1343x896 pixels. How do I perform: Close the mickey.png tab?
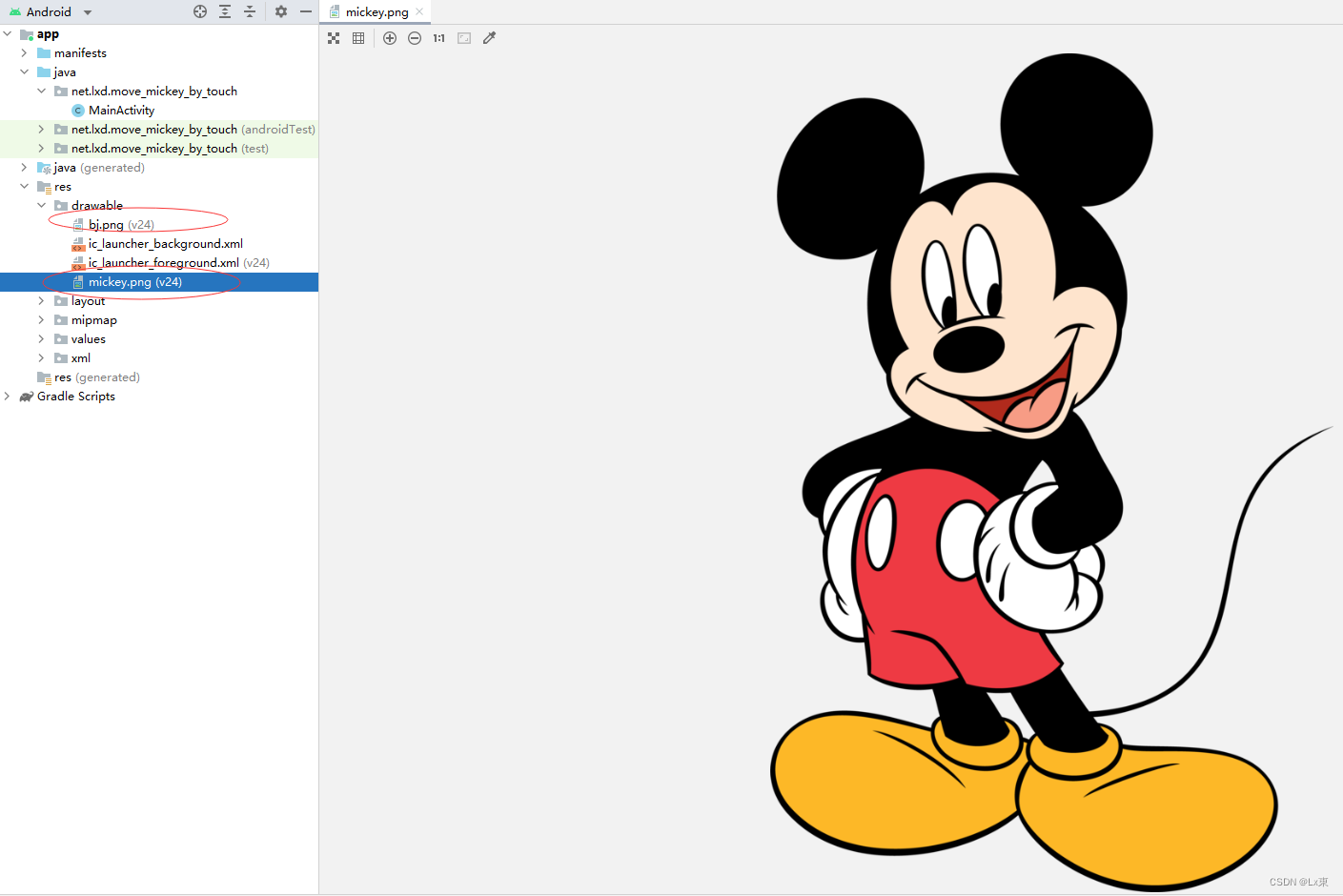click(419, 12)
